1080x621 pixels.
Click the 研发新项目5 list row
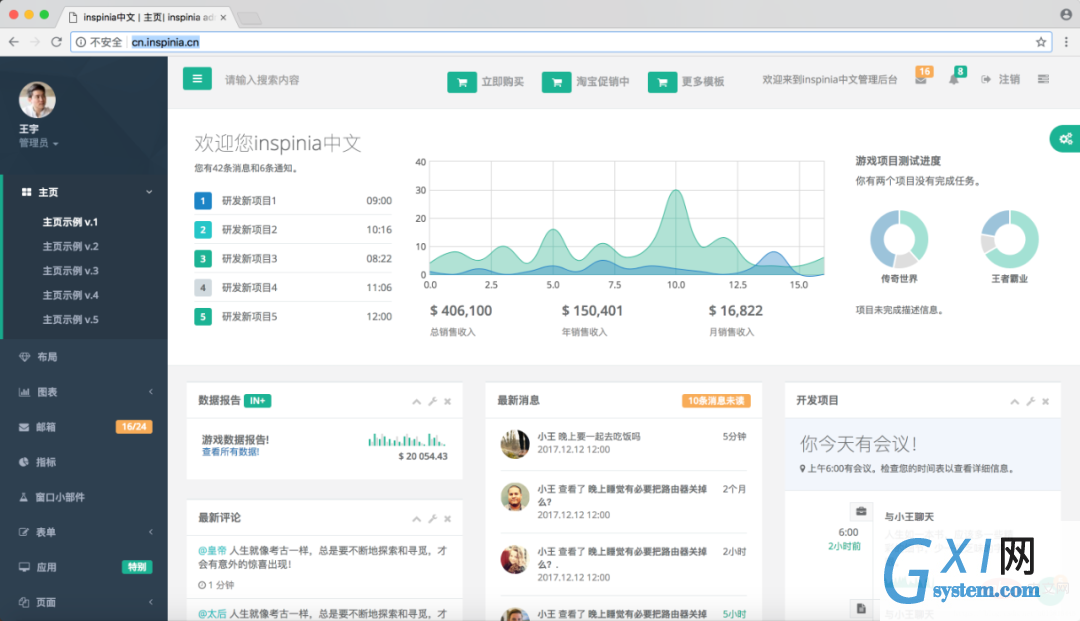click(293, 316)
